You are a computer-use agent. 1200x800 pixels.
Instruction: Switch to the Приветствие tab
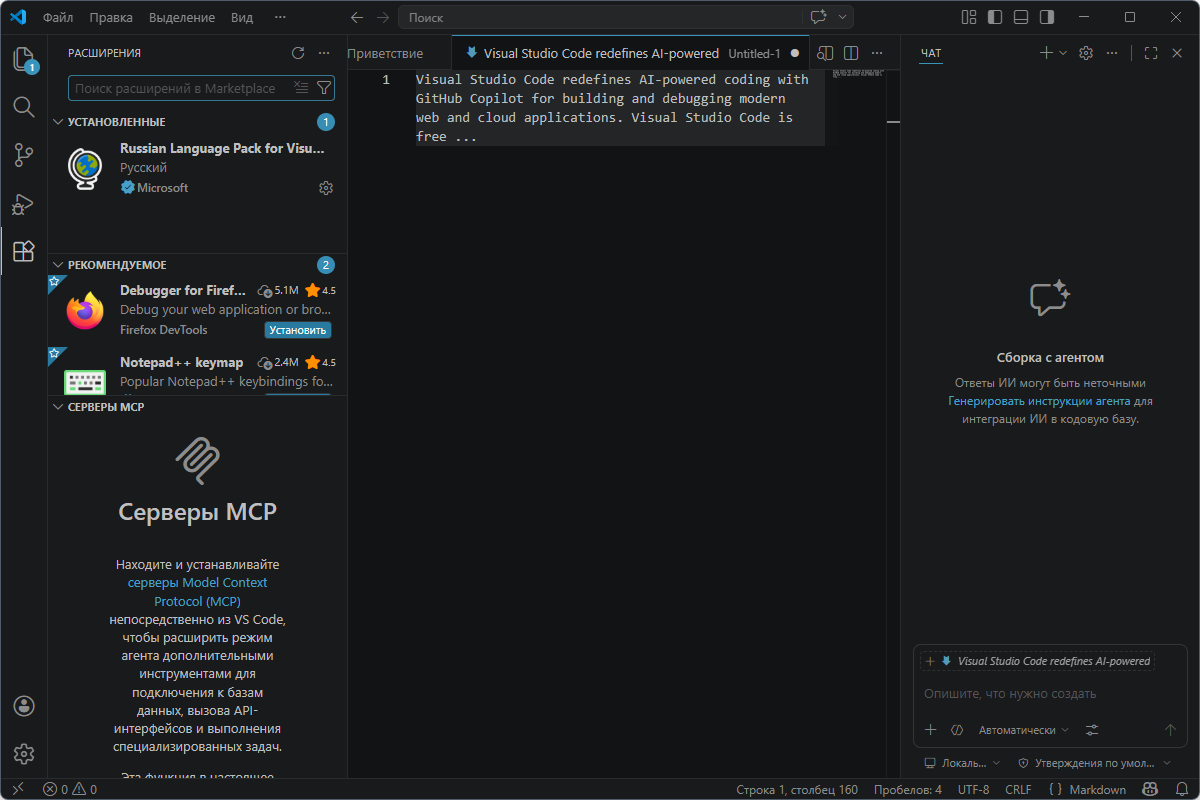[x=386, y=53]
